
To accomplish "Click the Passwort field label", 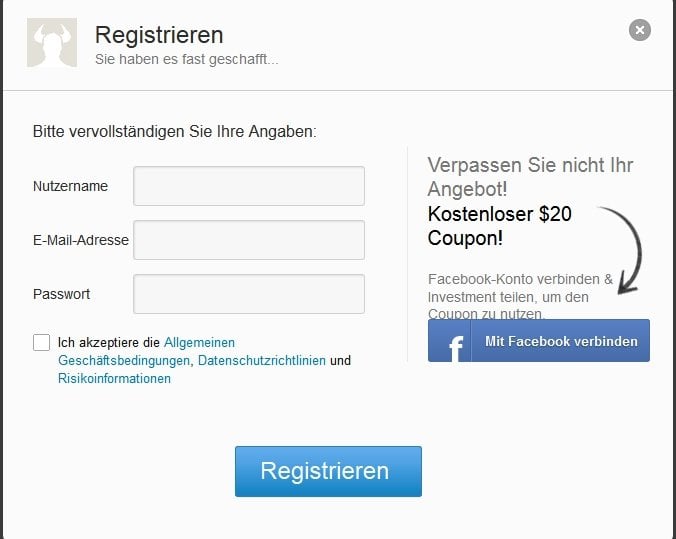I will (61, 294).
